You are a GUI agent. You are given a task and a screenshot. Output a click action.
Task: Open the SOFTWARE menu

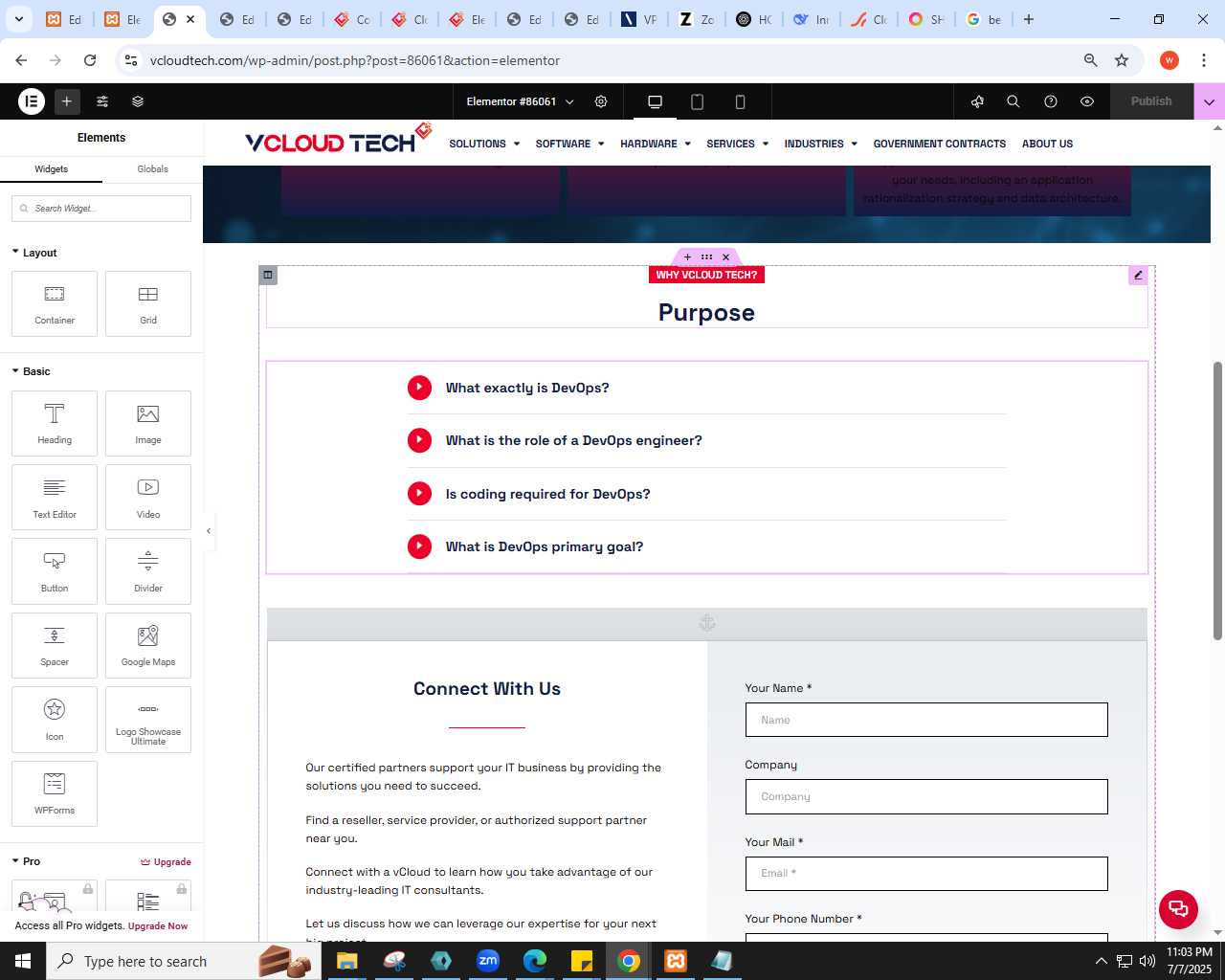(569, 144)
